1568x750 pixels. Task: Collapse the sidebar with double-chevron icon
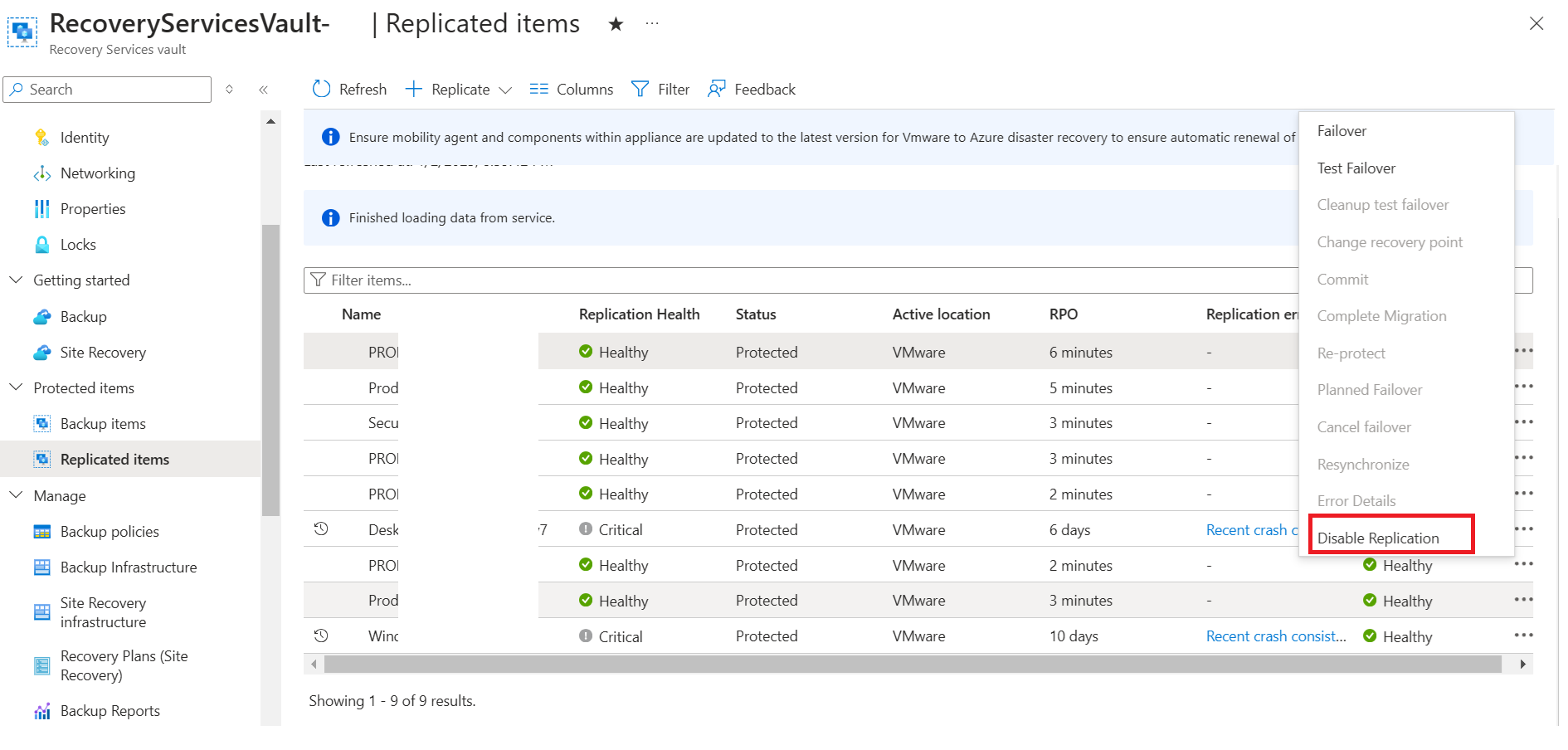[x=264, y=90]
